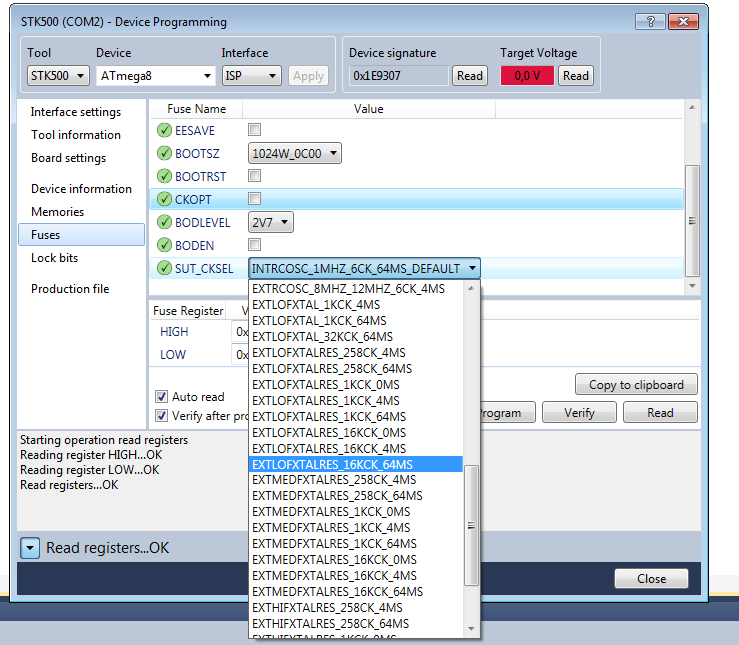The height and width of the screenshot is (645, 739).
Task: Open the Production file section
Action: pos(70,288)
